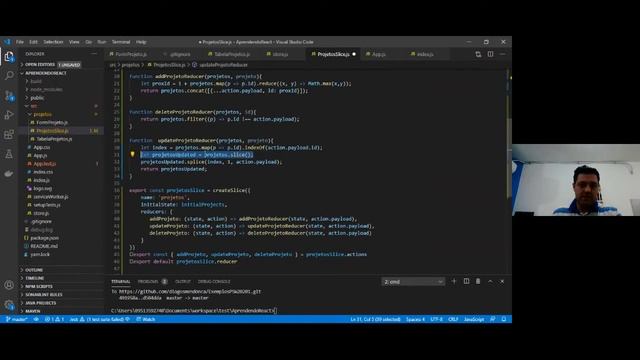Click the master branch status item
Image resolution: width=640 pixels, height=360 pixels.
point(16,319)
